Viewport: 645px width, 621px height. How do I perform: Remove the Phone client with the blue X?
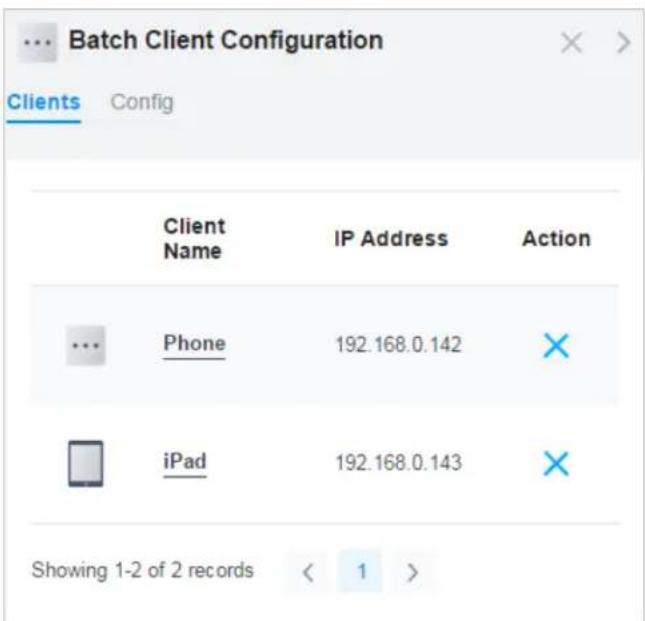point(556,345)
